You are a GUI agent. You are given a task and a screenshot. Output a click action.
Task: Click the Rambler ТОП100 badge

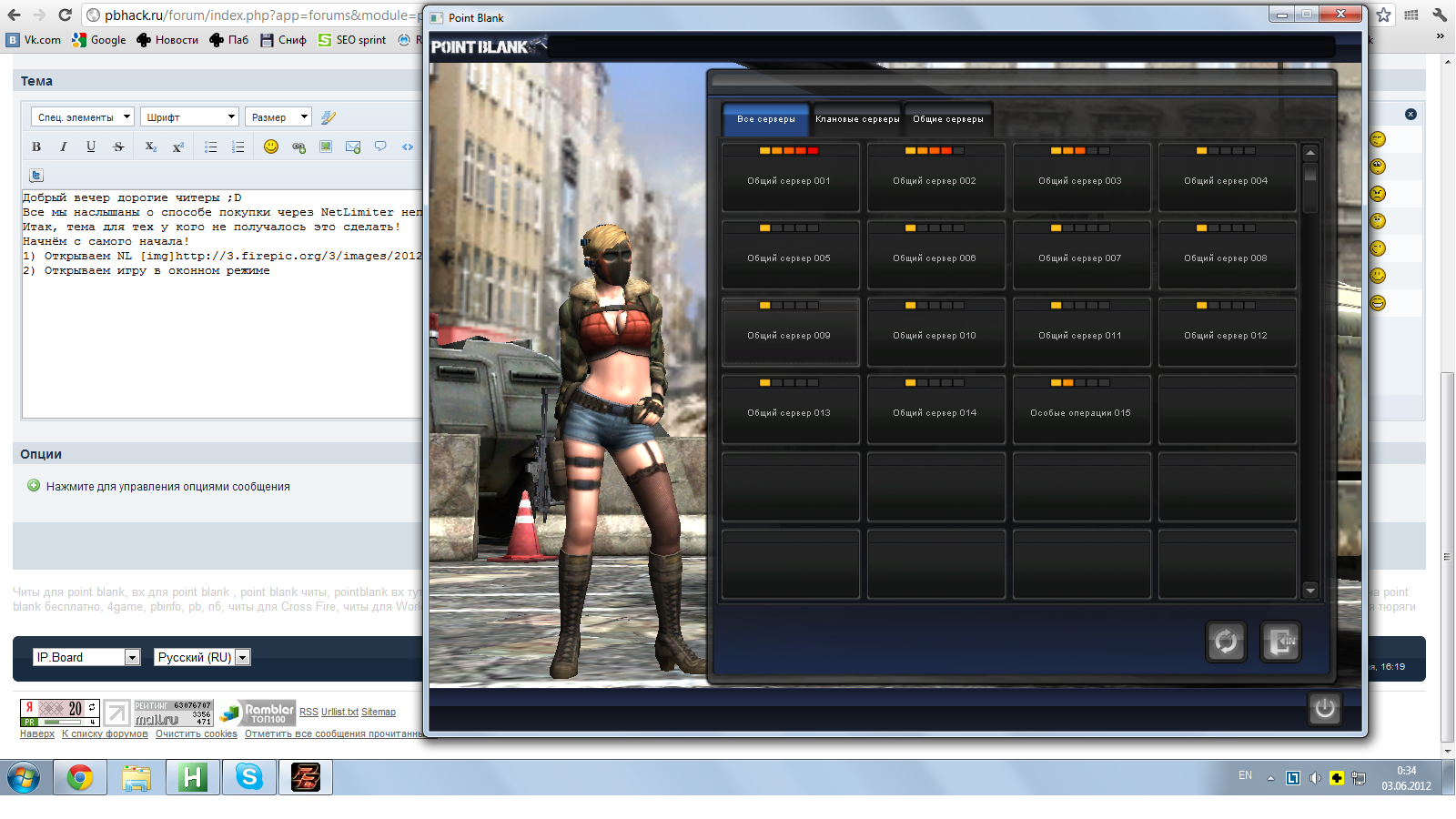pyautogui.click(x=258, y=713)
